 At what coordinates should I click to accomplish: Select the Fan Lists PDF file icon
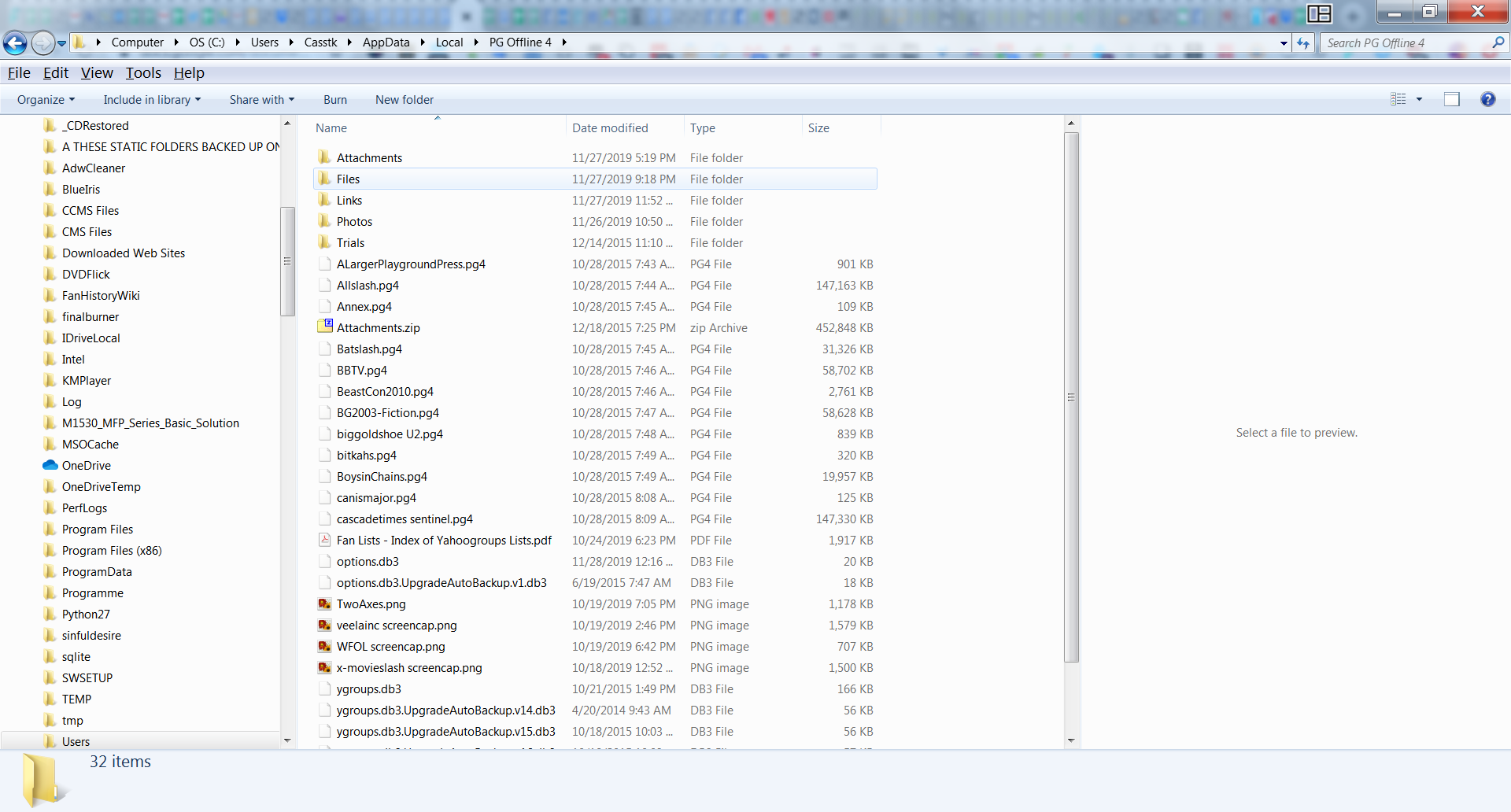[324, 540]
